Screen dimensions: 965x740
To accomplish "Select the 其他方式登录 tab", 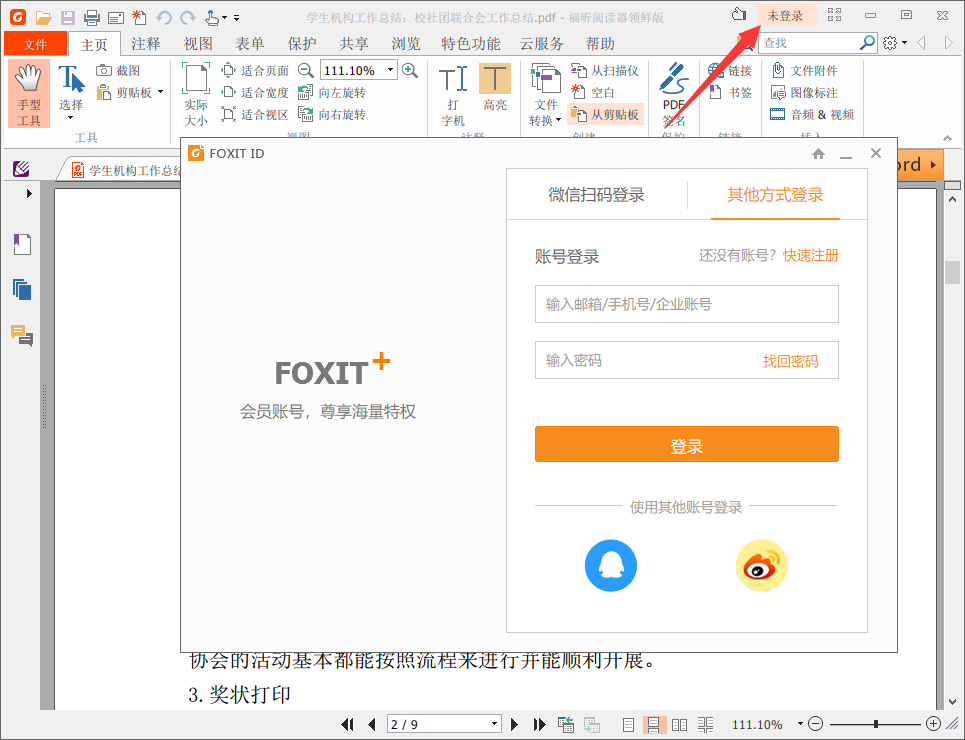I will pos(775,195).
